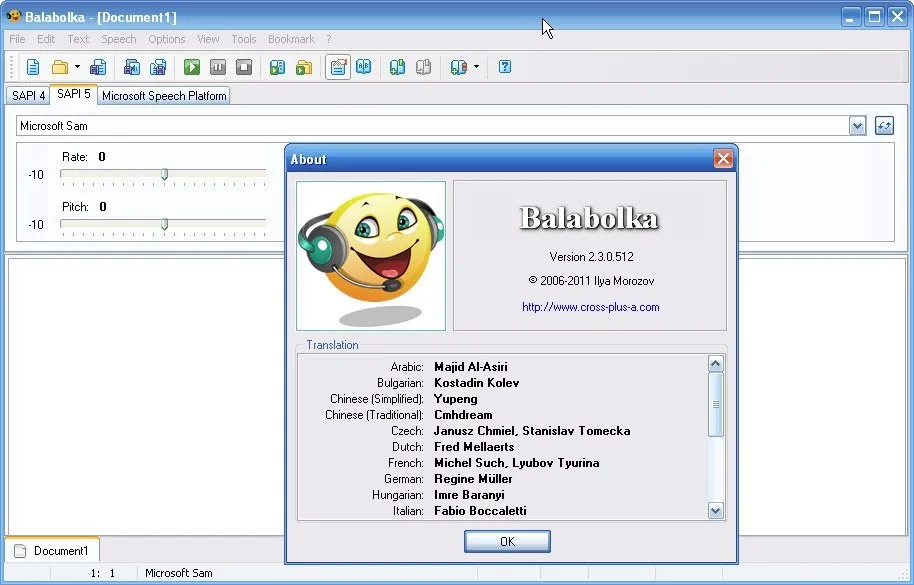Click the bookmarks list icon
The width and height of the screenshot is (914, 585).
tap(459, 67)
